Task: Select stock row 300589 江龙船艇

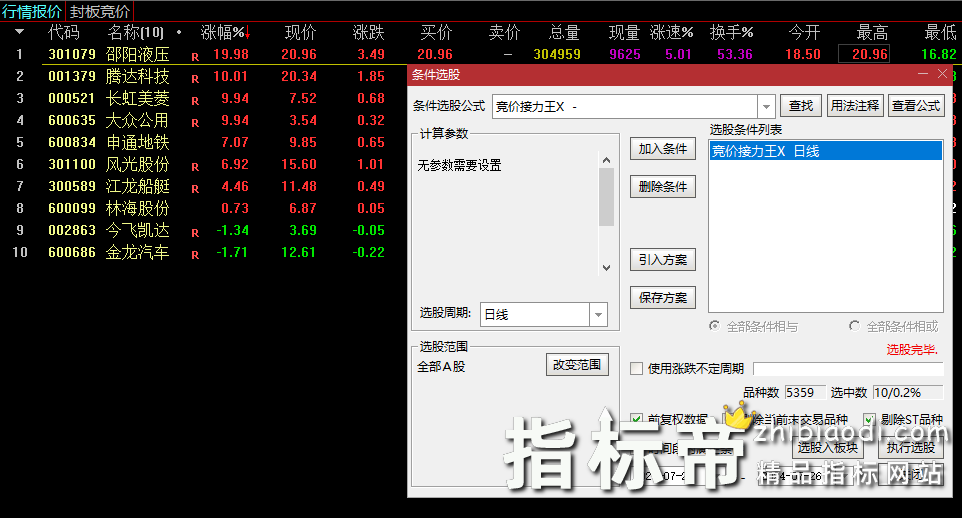Action: 204,186
